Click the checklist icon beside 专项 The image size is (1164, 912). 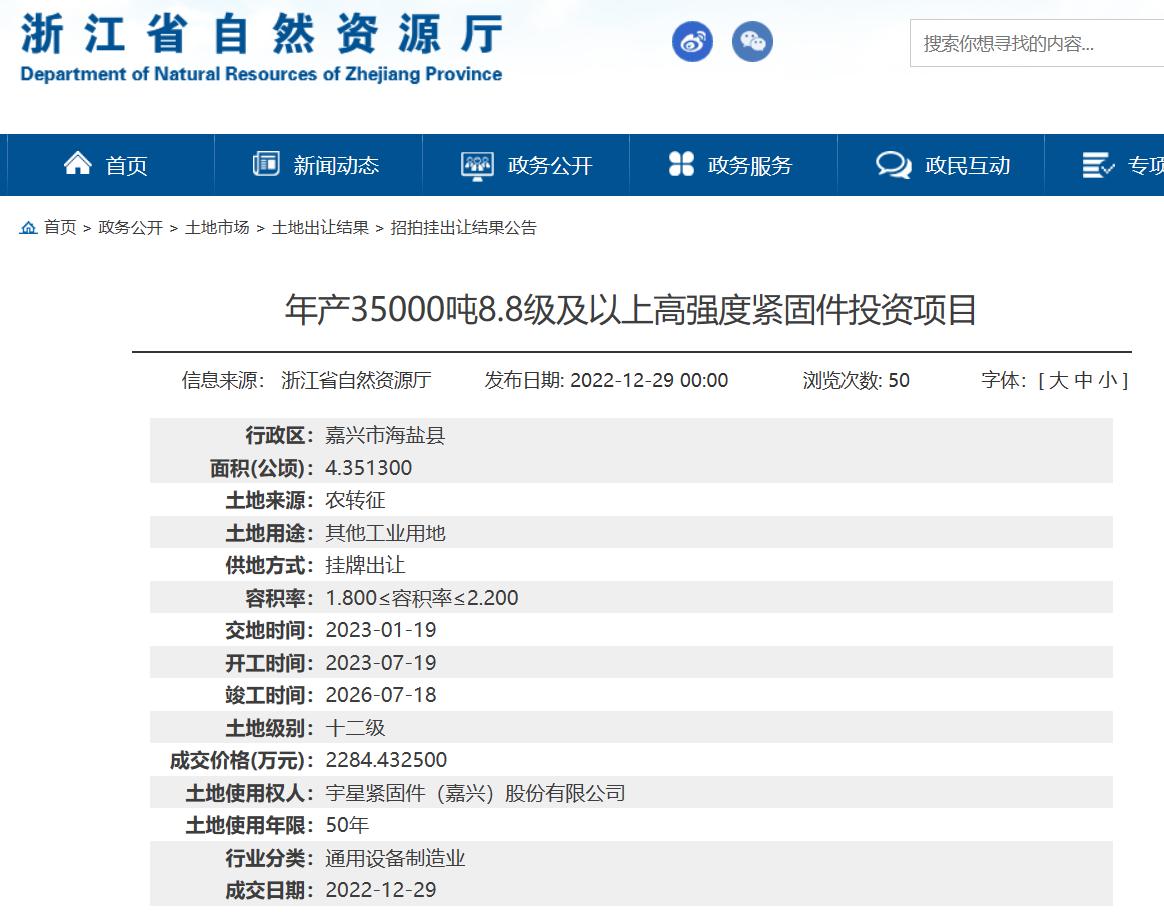[x=1098, y=165]
